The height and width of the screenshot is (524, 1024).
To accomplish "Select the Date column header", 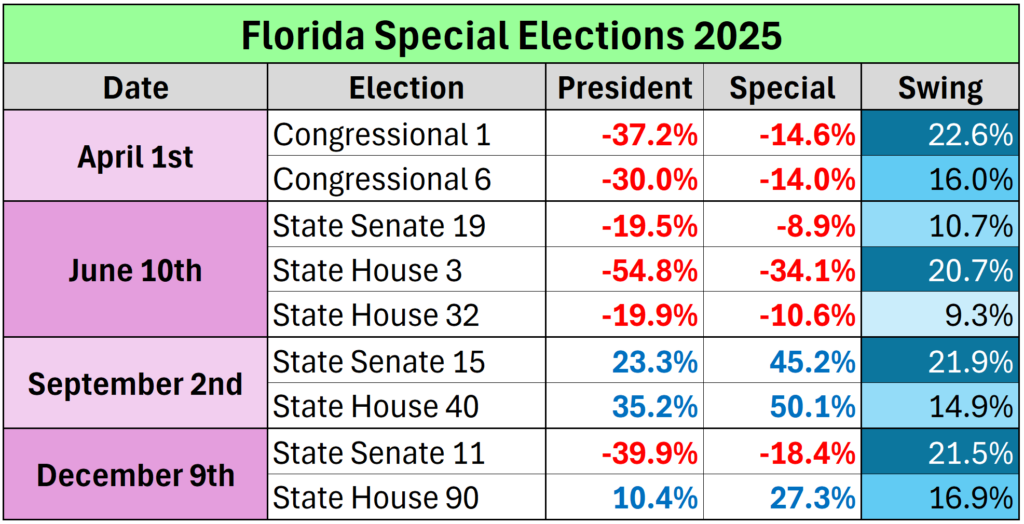I will pyautogui.click(x=135, y=88).
